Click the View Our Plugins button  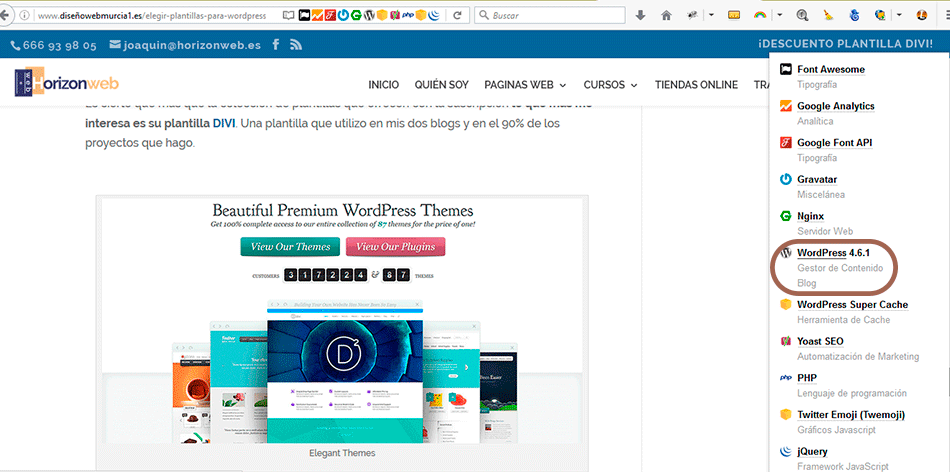(x=395, y=247)
